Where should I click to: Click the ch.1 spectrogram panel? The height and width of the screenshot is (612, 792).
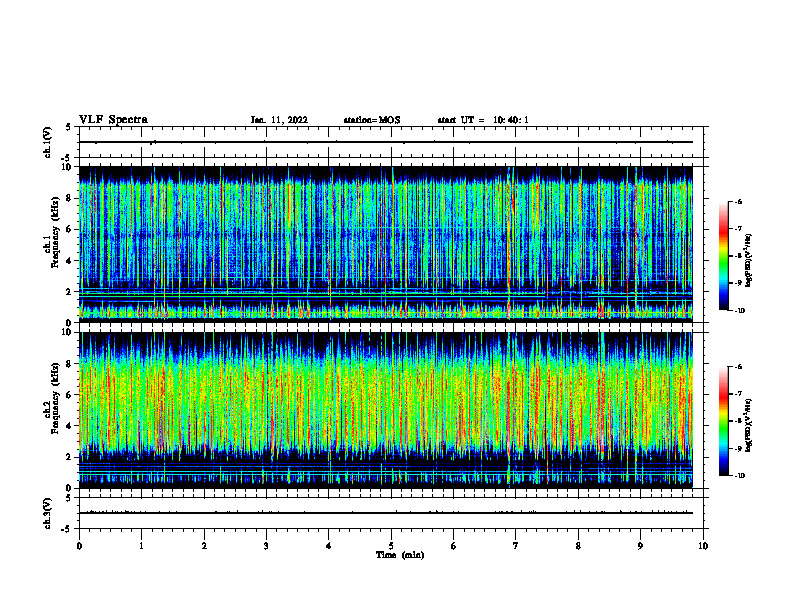386,244
